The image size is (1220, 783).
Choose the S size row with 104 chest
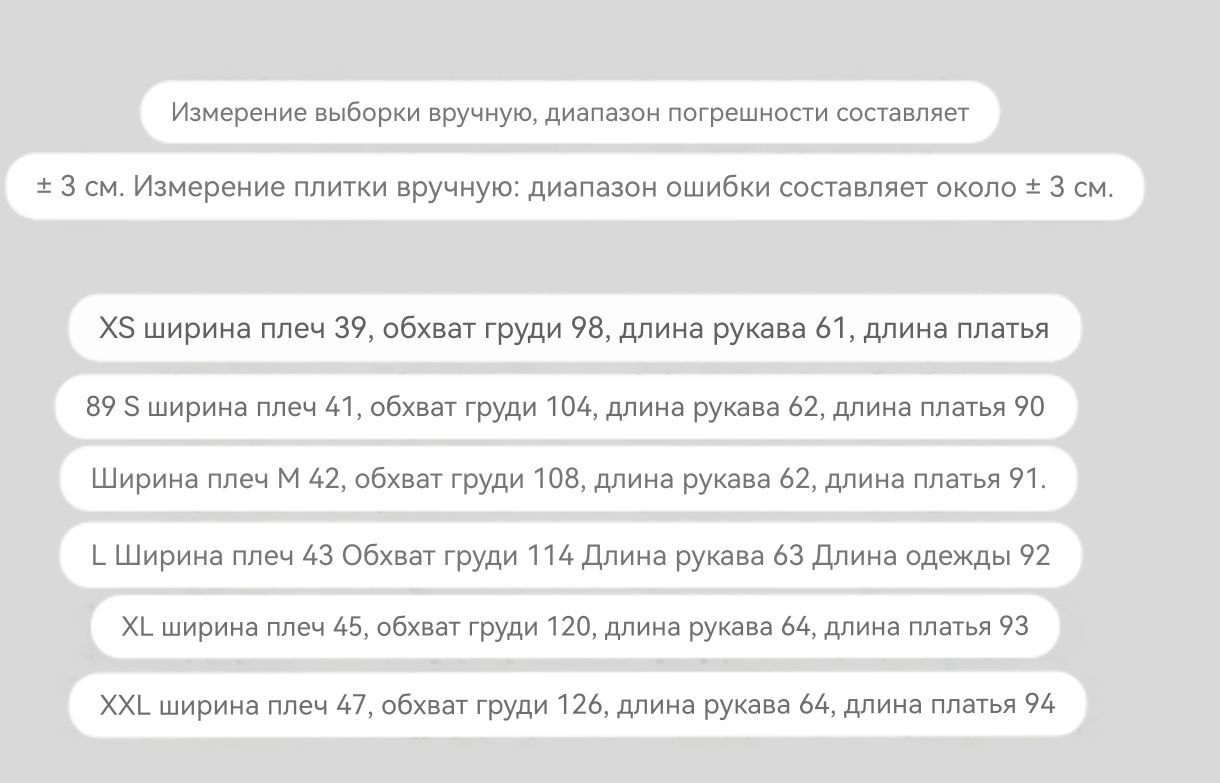(566, 407)
